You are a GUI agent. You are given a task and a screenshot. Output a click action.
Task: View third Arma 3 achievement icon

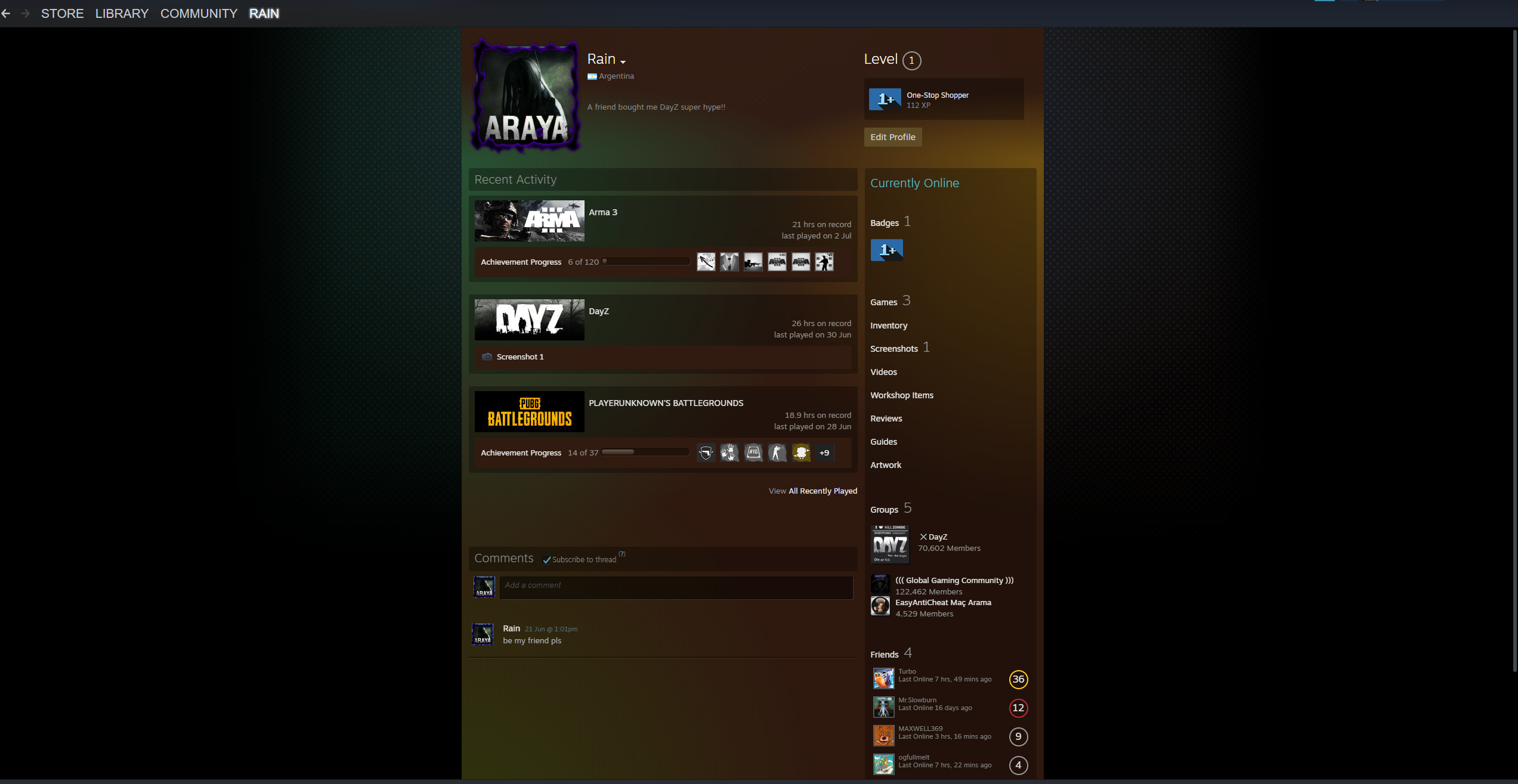pos(753,262)
